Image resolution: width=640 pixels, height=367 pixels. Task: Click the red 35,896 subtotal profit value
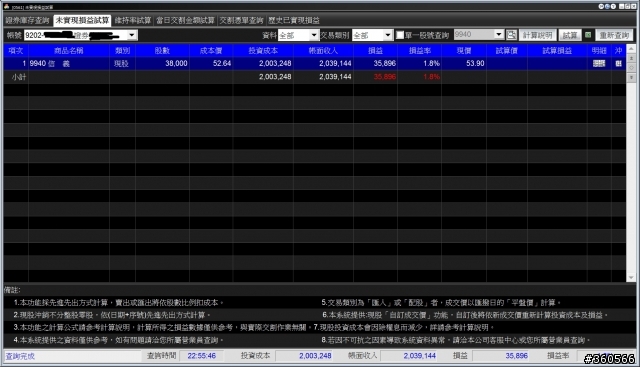click(384, 77)
